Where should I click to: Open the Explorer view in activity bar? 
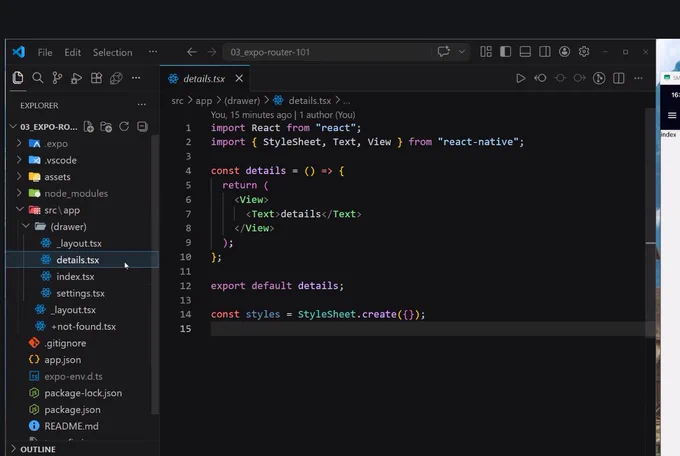(x=18, y=78)
